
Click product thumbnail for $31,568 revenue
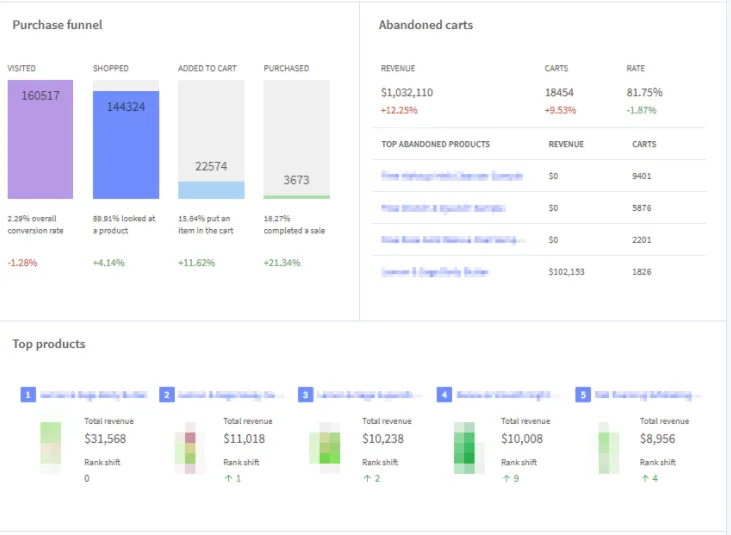pos(50,447)
